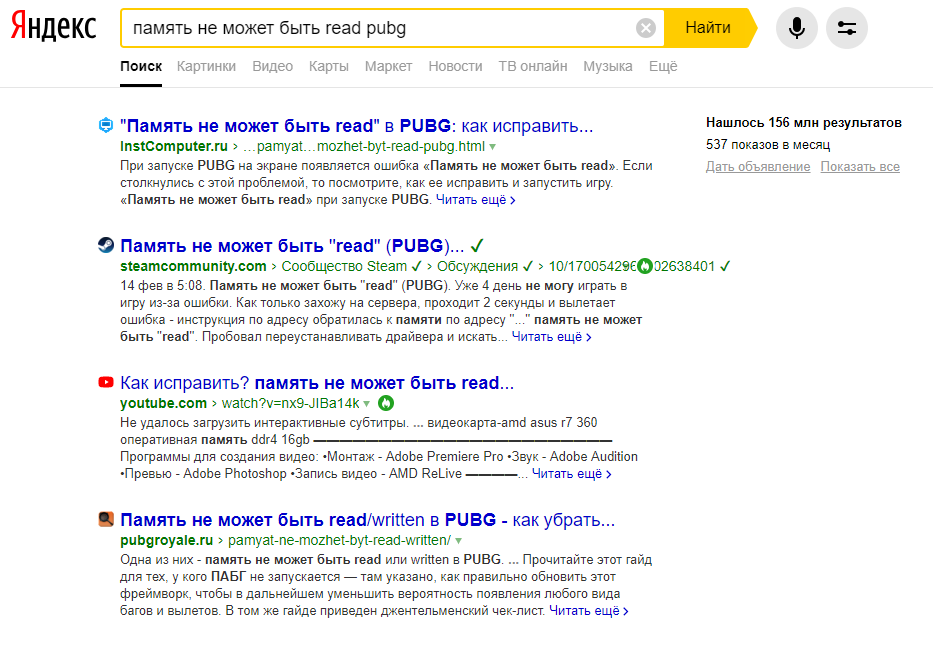Viewport: 933px width, 645px height.
Task: Open YouTube result Как исправить? память не может быть read
Action: pos(317,383)
